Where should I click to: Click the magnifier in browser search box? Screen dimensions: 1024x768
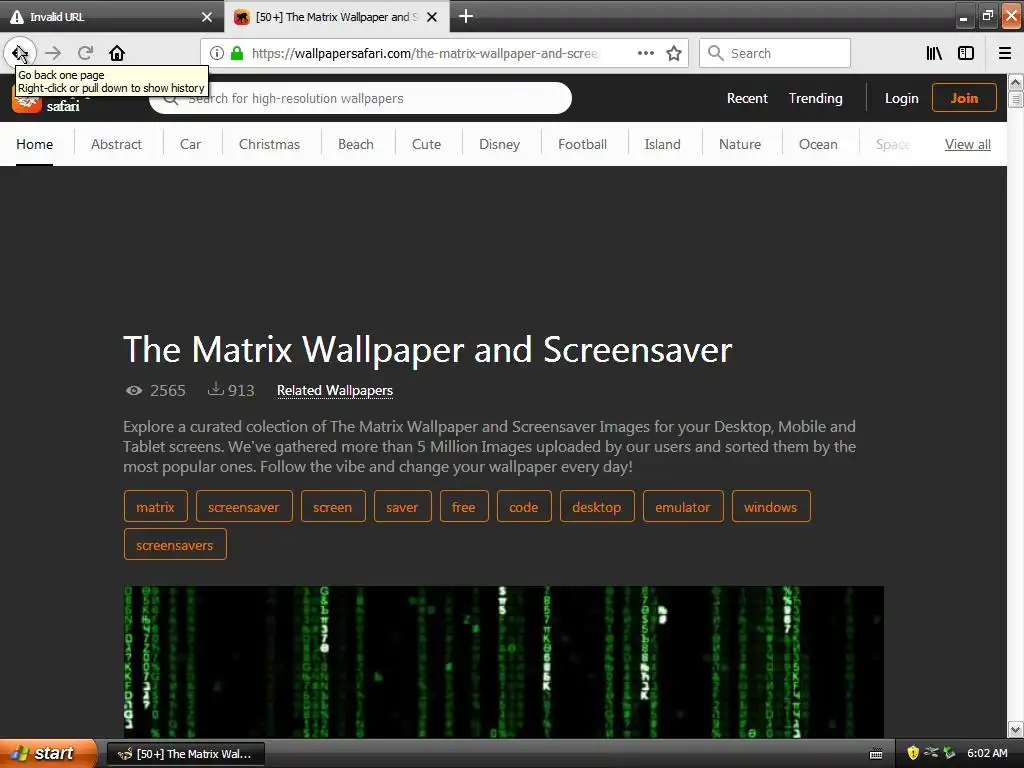716,53
